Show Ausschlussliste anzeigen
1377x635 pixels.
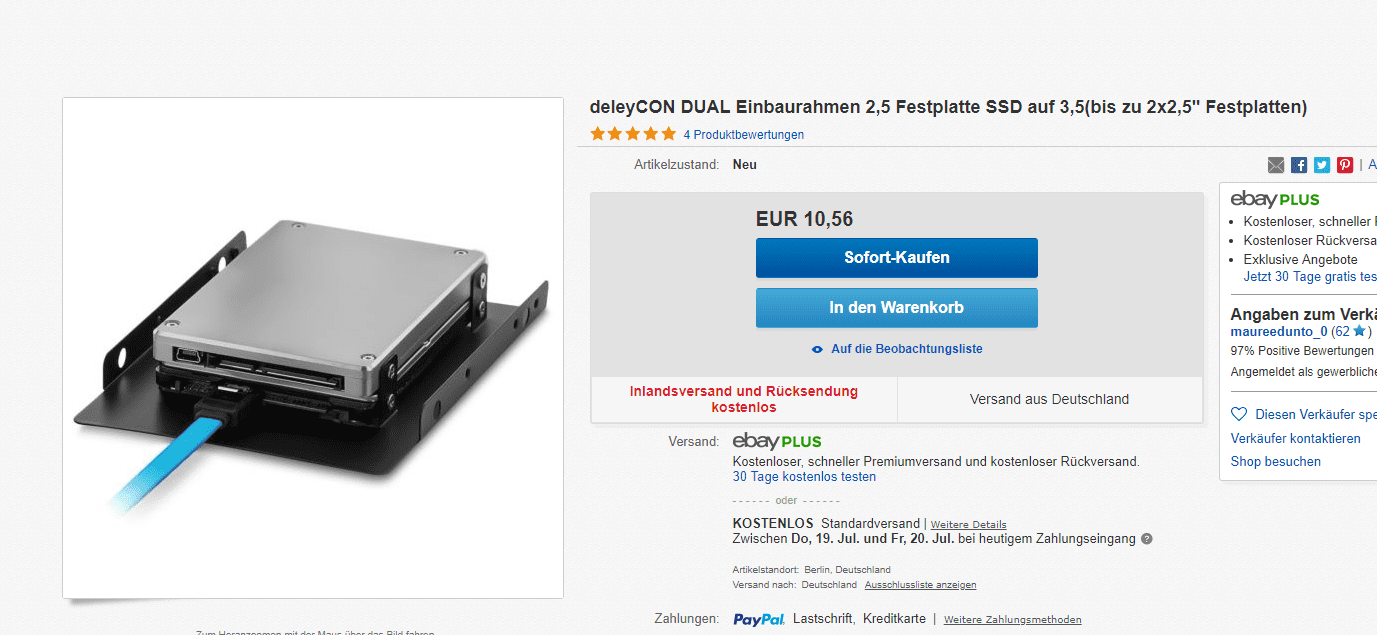(x=921, y=584)
